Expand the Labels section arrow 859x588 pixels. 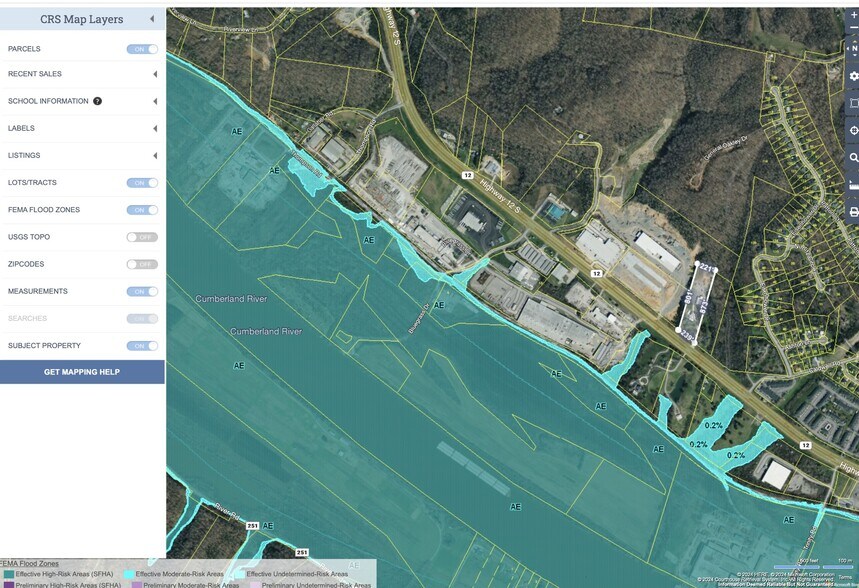coord(154,128)
